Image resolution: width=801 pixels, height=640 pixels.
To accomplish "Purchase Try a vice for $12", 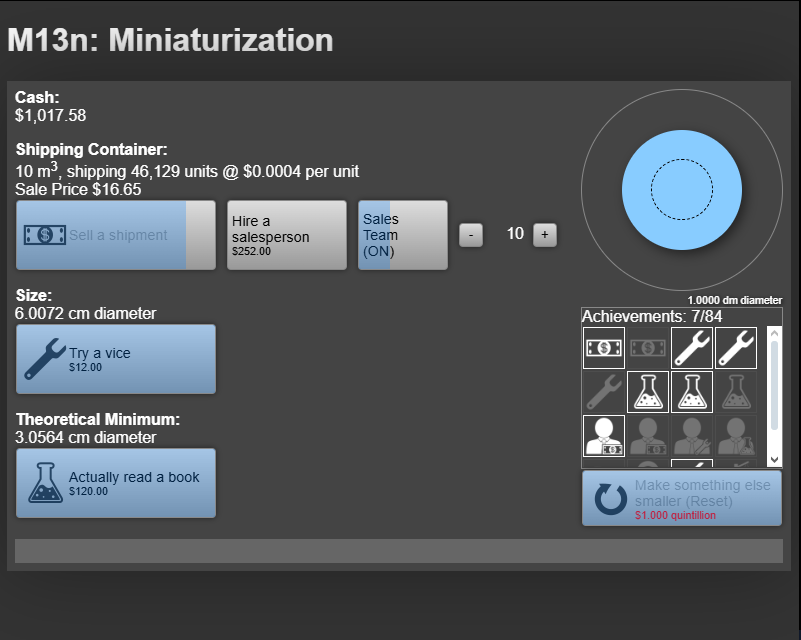I will (x=115, y=358).
